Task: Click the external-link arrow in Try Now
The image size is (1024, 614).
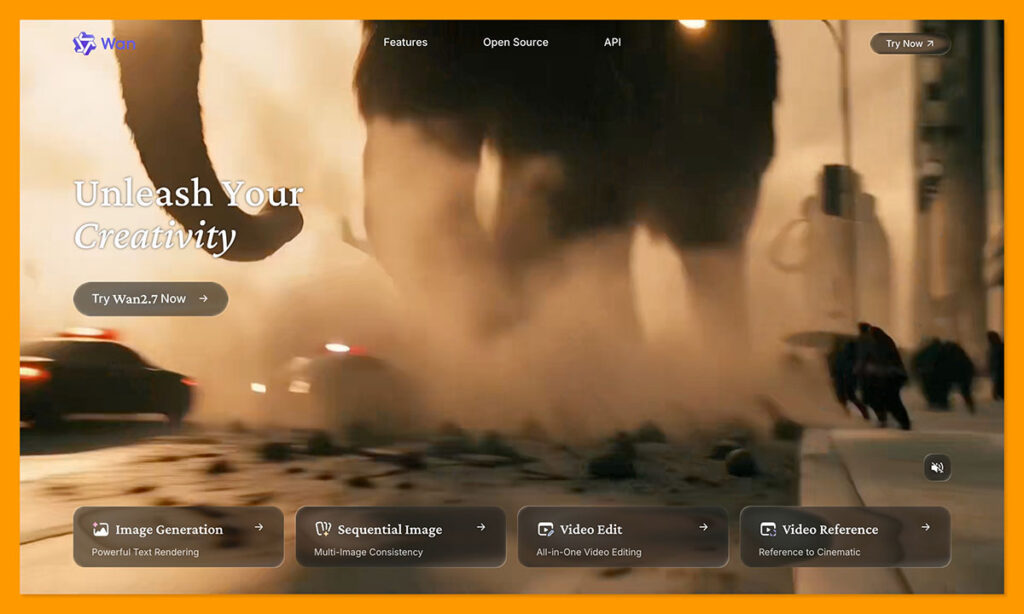Action: 930,44
